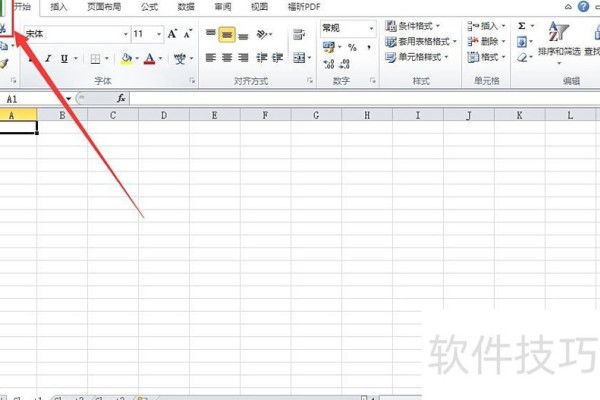The image size is (600, 400).
Task: Open number dialog launcher in 数字 group
Action: pyautogui.click(x=373, y=80)
